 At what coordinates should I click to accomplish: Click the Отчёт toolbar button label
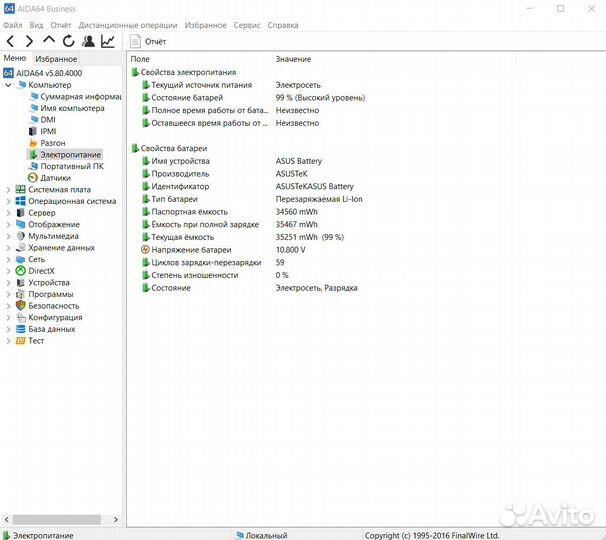pyautogui.click(x=155, y=41)
